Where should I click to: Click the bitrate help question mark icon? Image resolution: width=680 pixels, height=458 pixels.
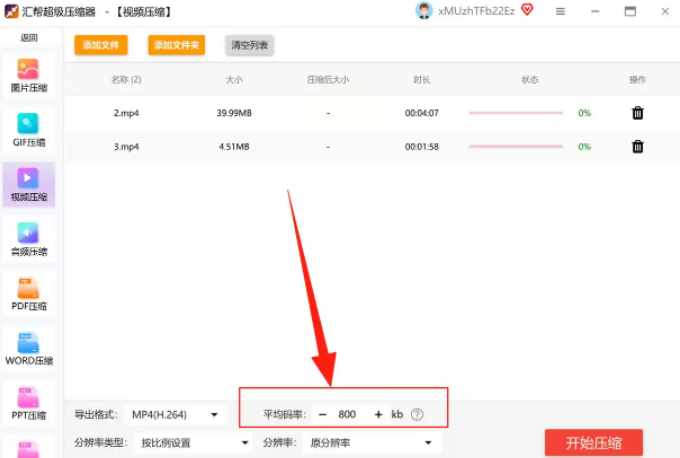tap(417, 415)
